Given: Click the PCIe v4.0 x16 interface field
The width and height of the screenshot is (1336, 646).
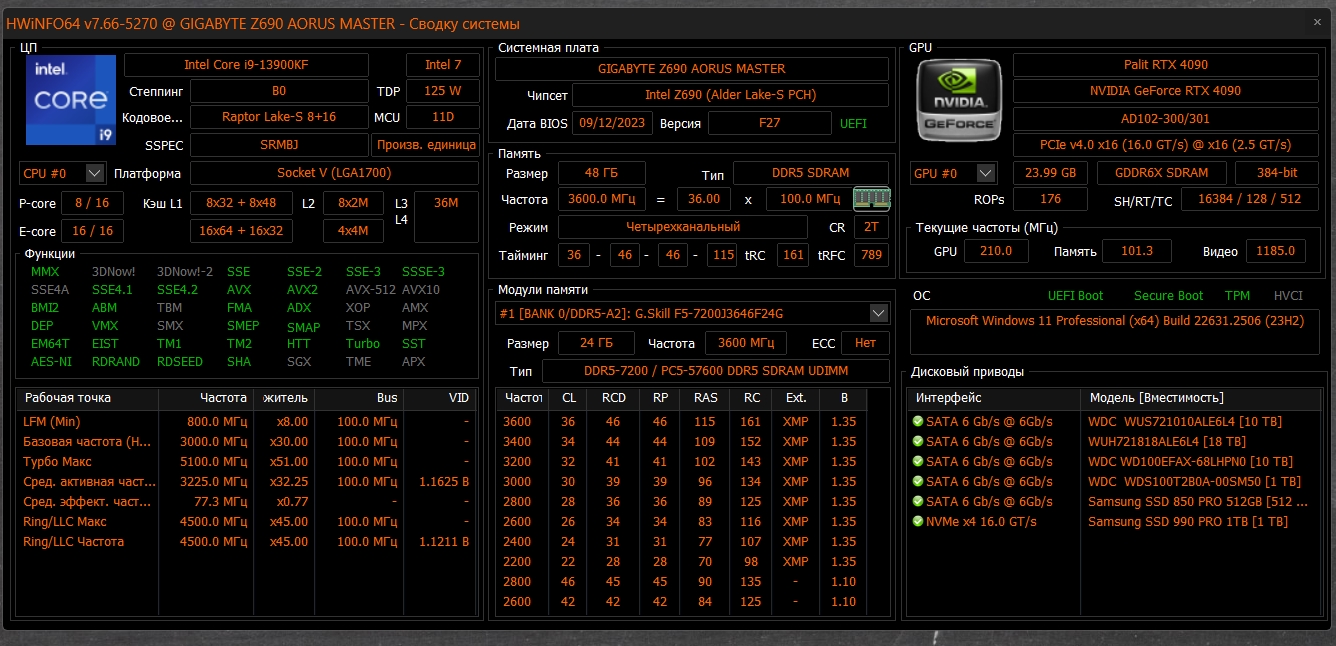Looking at the screenshot, I should tap(1166, 145).
